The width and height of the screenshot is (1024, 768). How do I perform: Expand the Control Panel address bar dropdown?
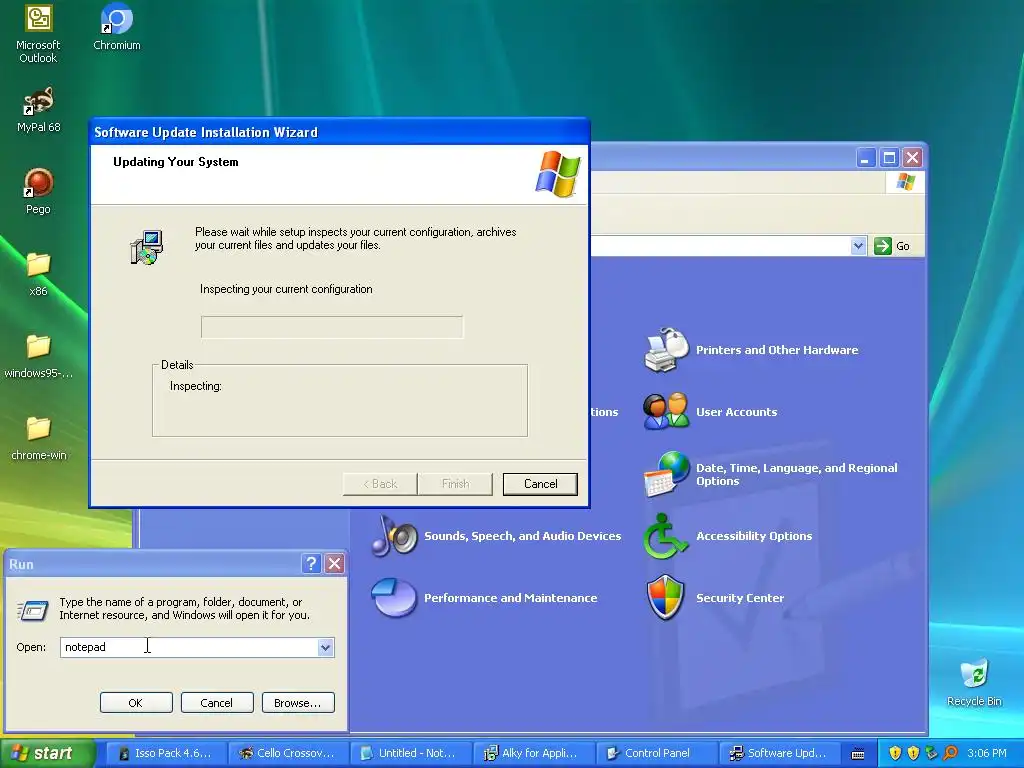pyautogui.click(x=858, y=246)
